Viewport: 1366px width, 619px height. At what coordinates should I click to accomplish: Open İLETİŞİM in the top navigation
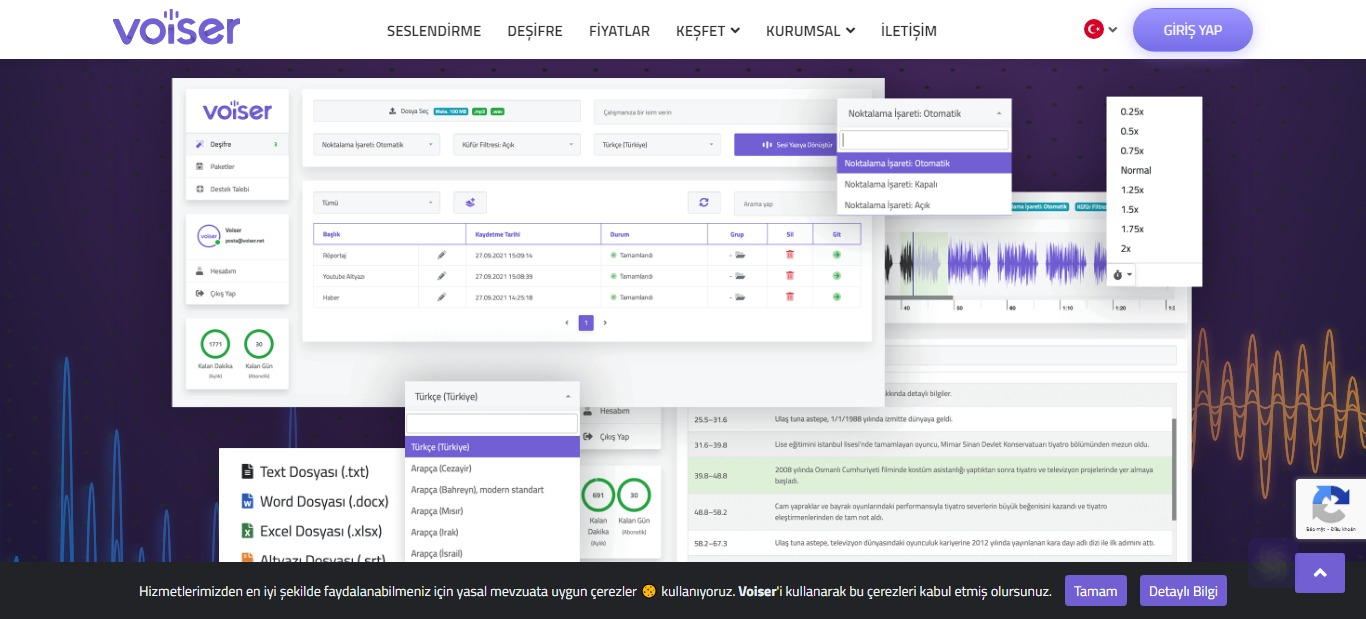[x=909, y=31]
